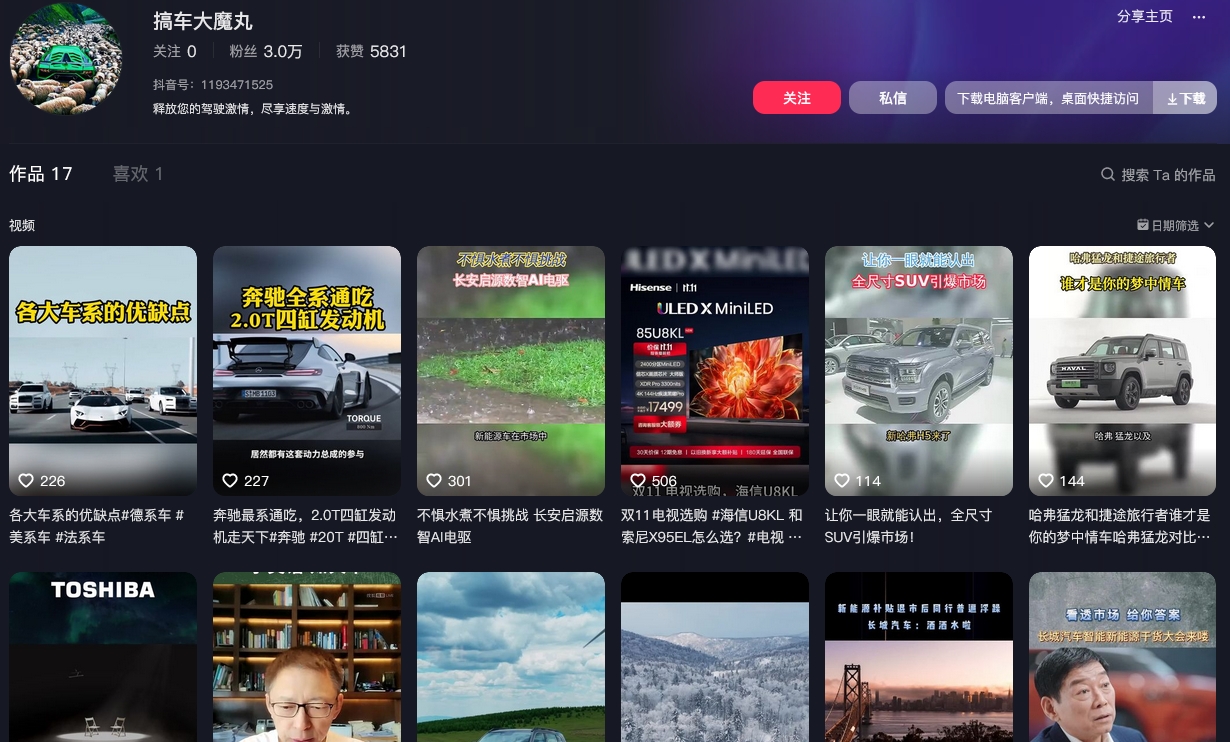The width and height of the screenshot is (1230, 742).
Task: Click the 分享主页 share link
Action: coord(1145,17)
